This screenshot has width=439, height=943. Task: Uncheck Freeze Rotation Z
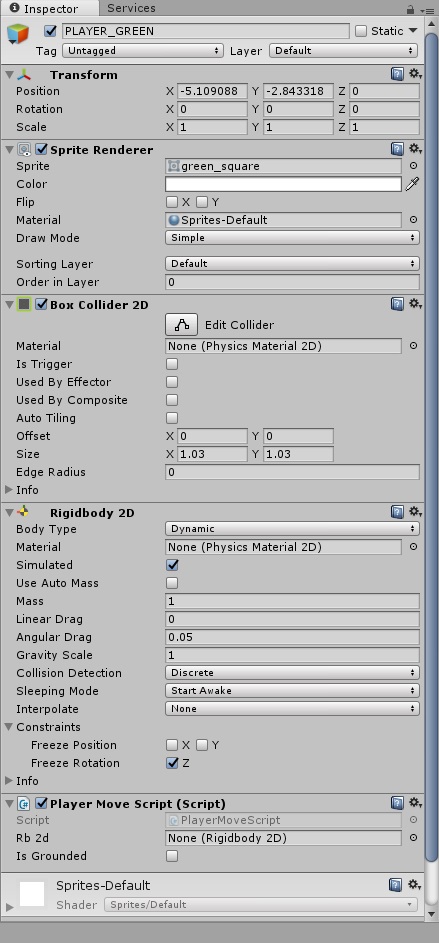pyautogui.click(x=172, y=763)
